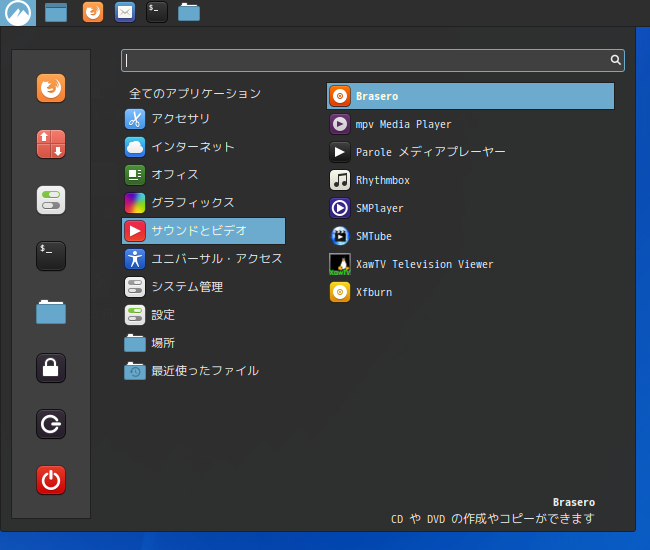
Task: Focus the menu search text field
Action: (x=373, y=61)
